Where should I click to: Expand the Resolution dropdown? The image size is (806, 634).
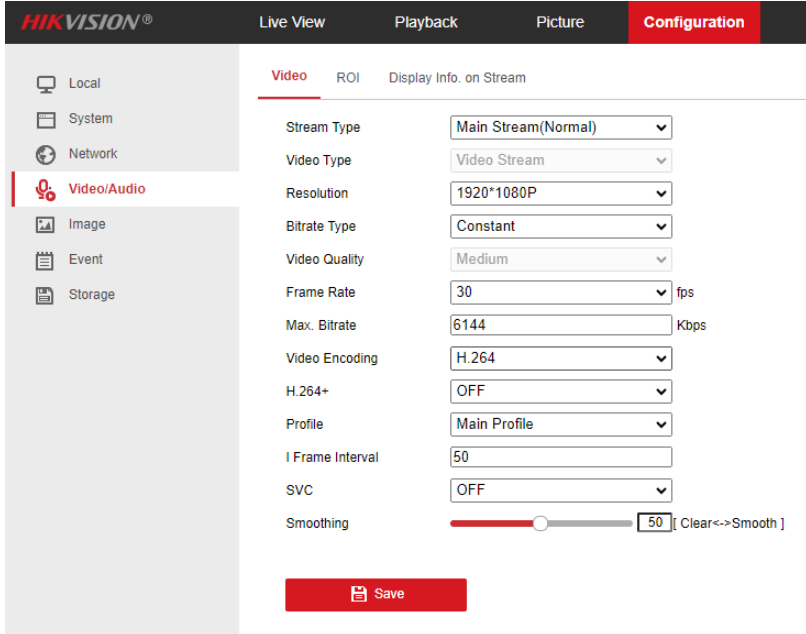pos(560,193)
